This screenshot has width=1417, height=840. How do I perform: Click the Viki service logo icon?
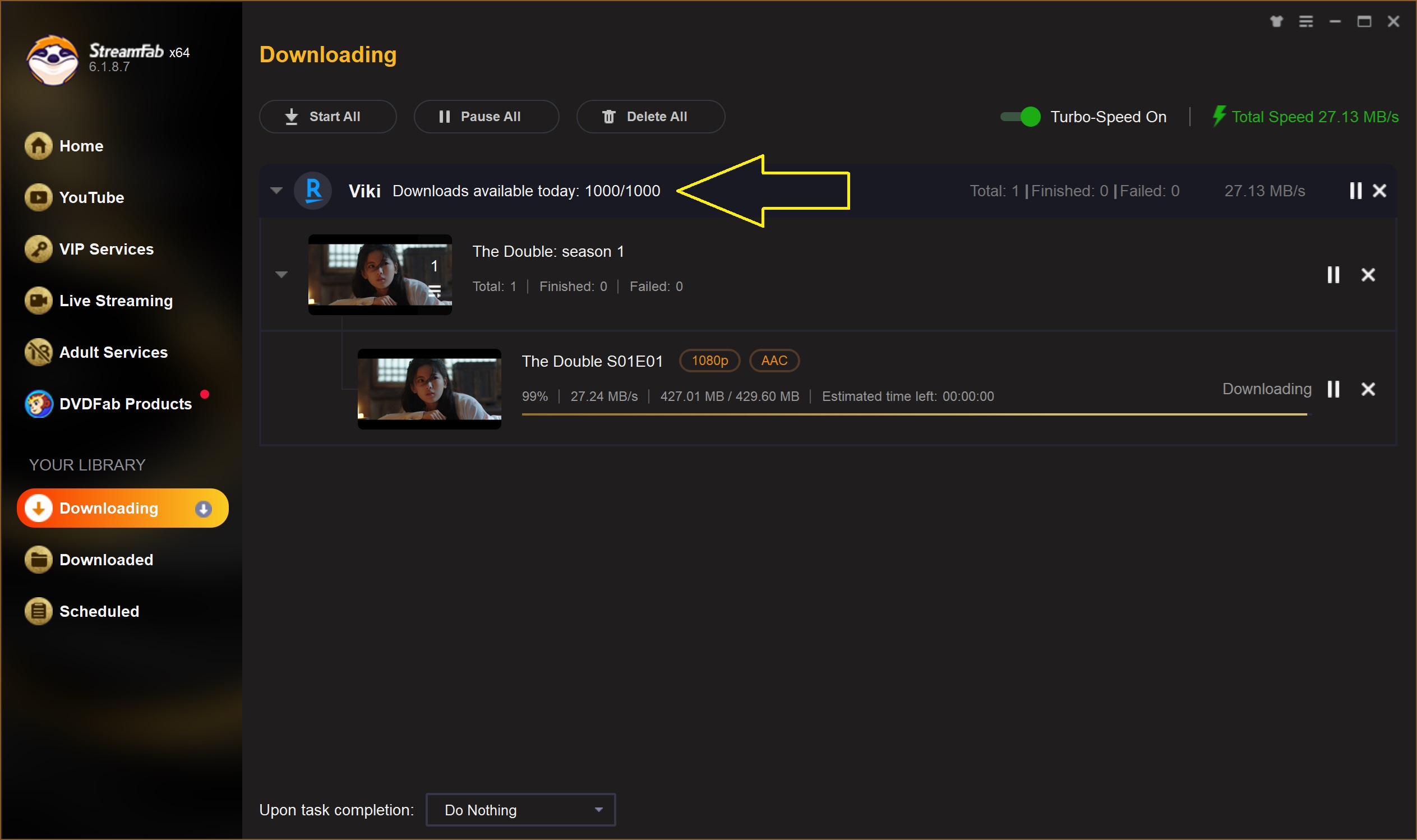313,191
